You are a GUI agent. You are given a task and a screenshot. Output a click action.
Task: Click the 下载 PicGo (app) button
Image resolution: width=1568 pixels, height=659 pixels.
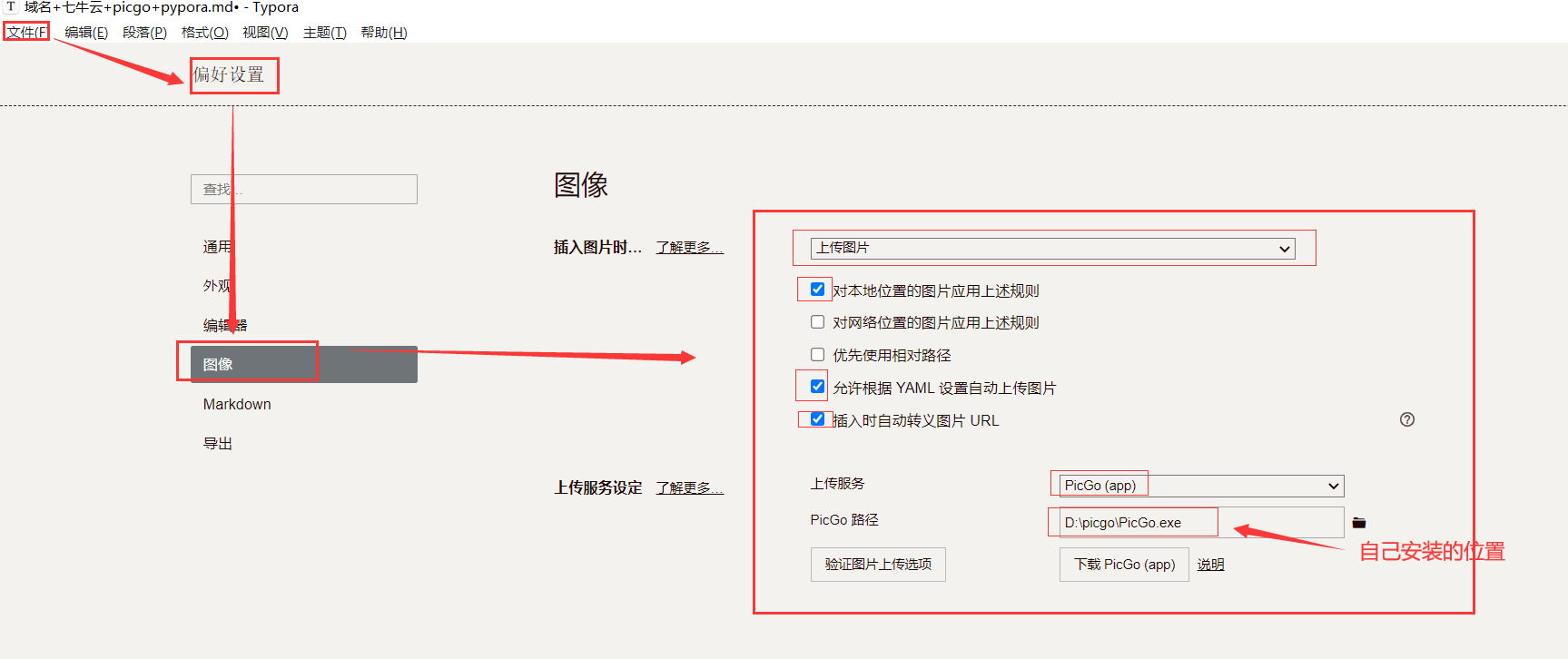pos(1124,565)
